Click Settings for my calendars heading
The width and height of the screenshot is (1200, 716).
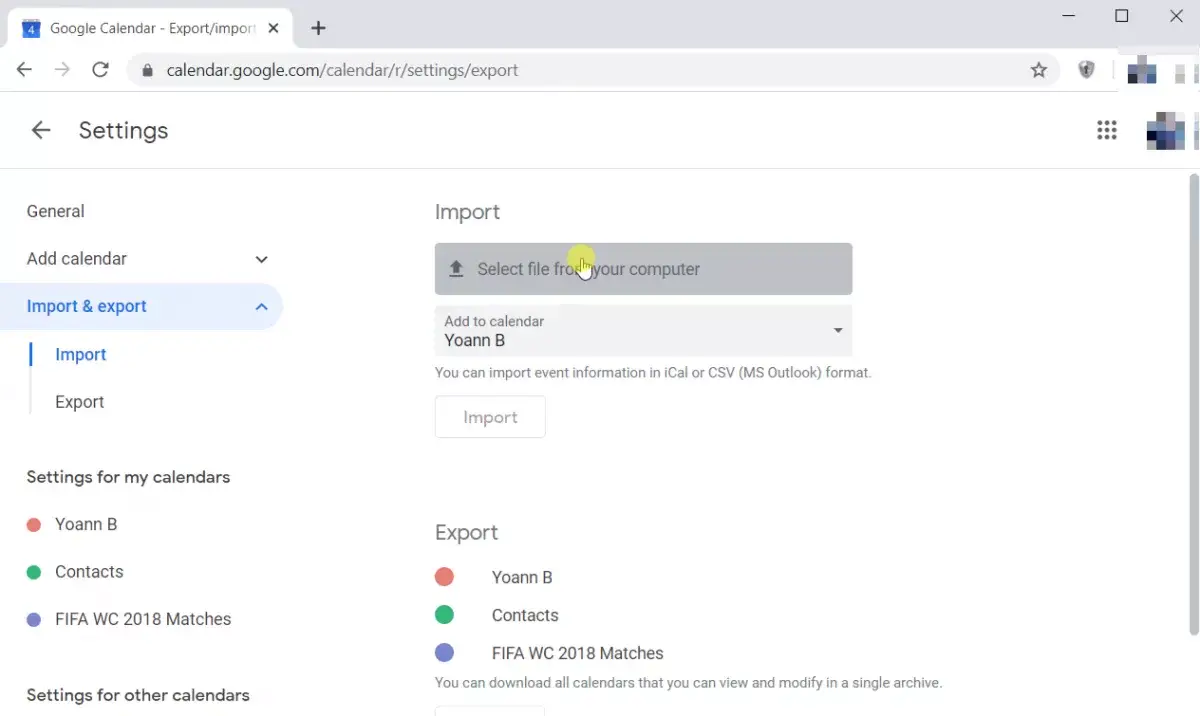[x=128, y=477]
